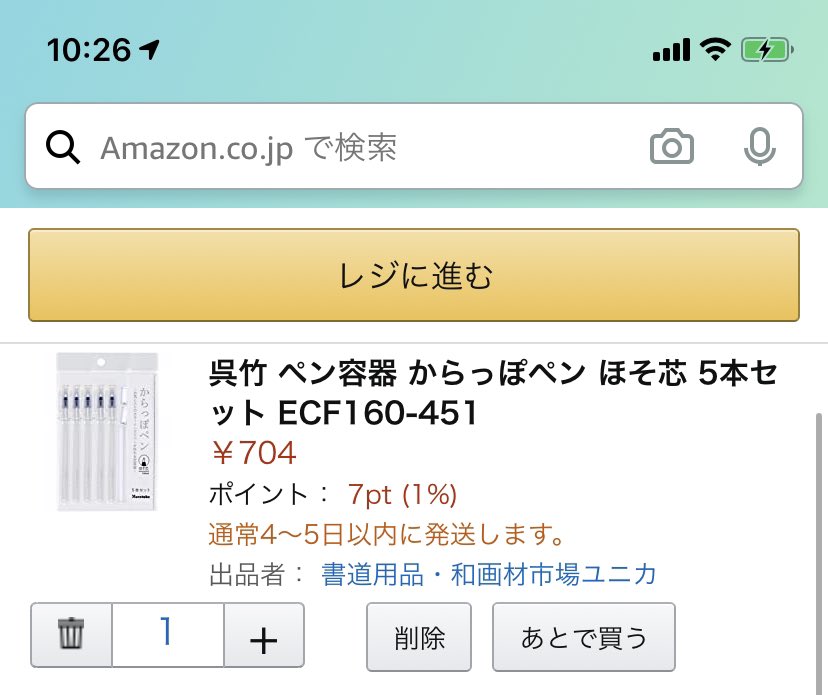Tap the cellular signal bars icon
The width and height of the screenshot is (828, 695).
tap(671, 50)
